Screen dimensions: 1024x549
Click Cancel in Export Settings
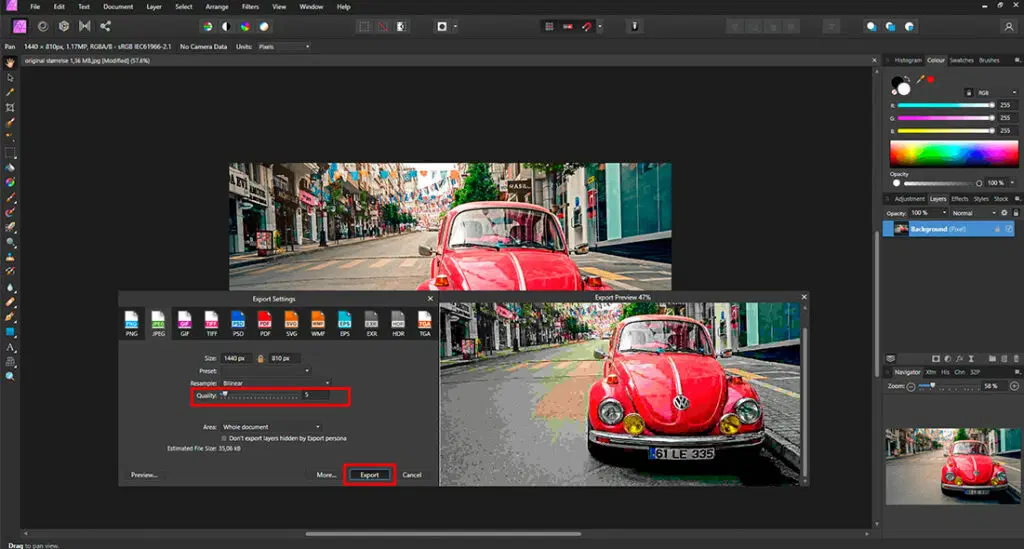[x=411, y=475]
